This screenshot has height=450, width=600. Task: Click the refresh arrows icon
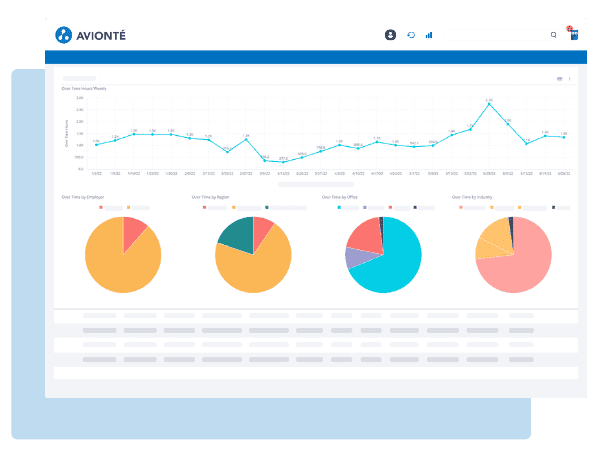coord(411,35)
